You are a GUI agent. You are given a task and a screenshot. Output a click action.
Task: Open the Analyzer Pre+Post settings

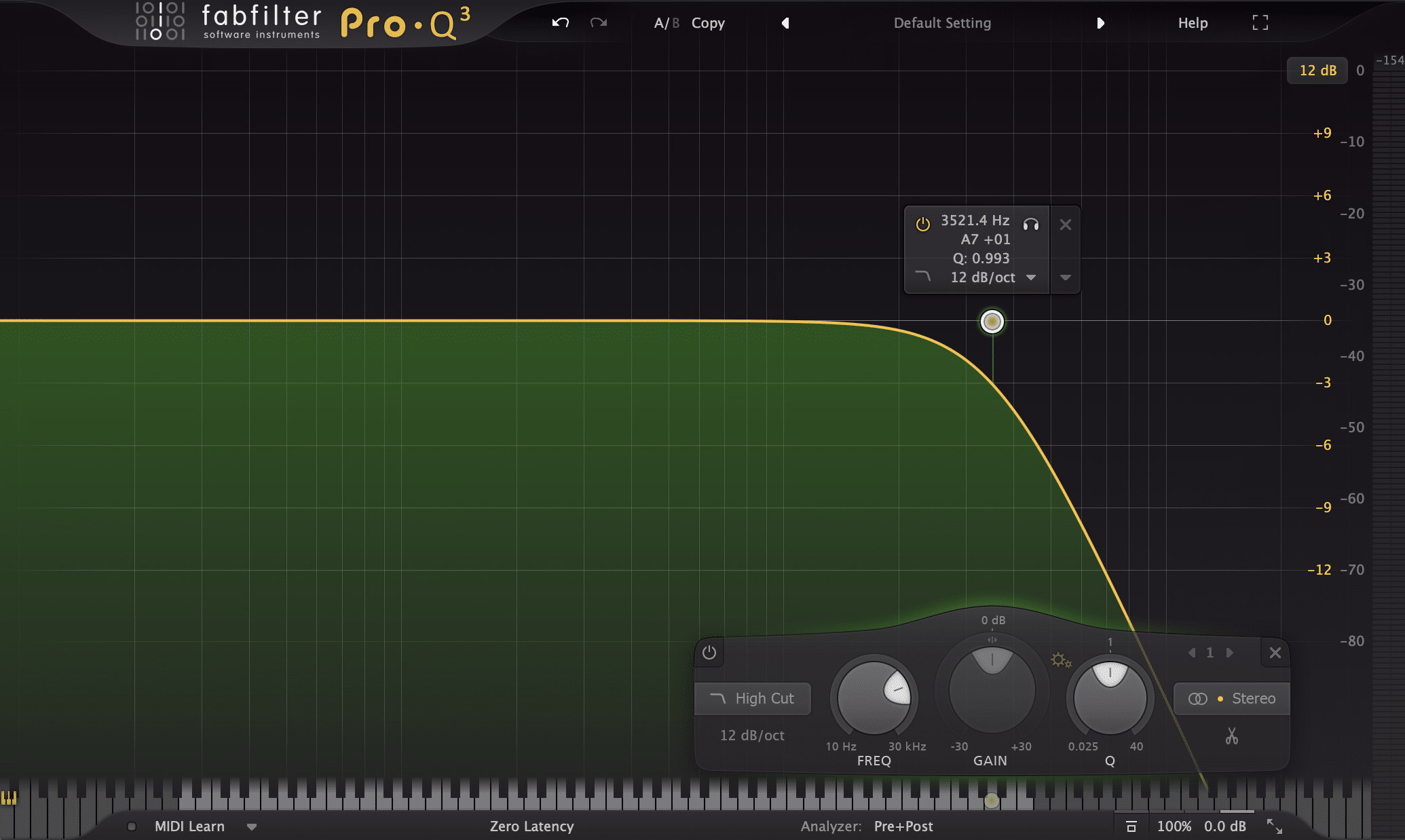(903, 826)
